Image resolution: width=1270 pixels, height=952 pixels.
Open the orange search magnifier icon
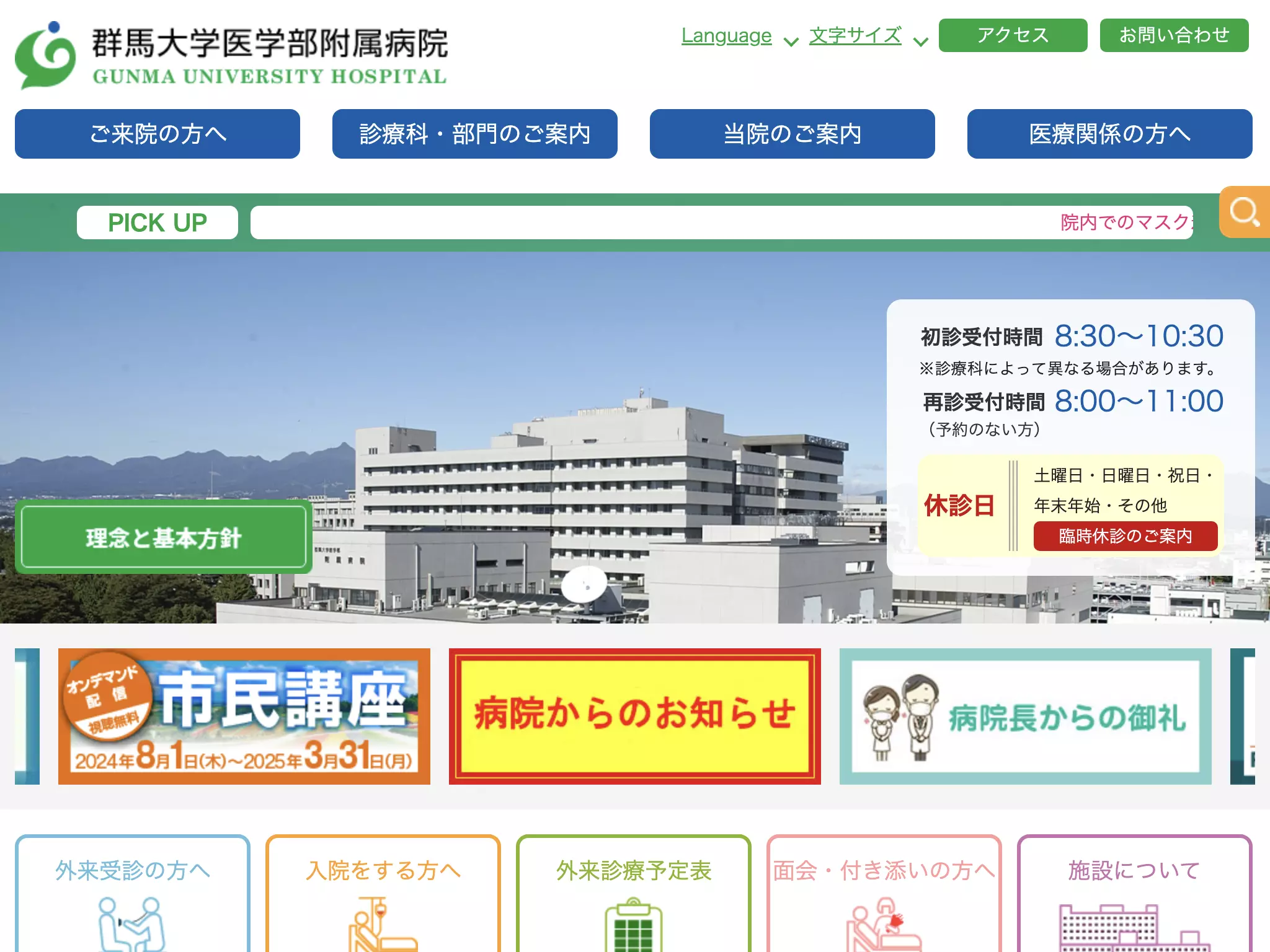1245,212
